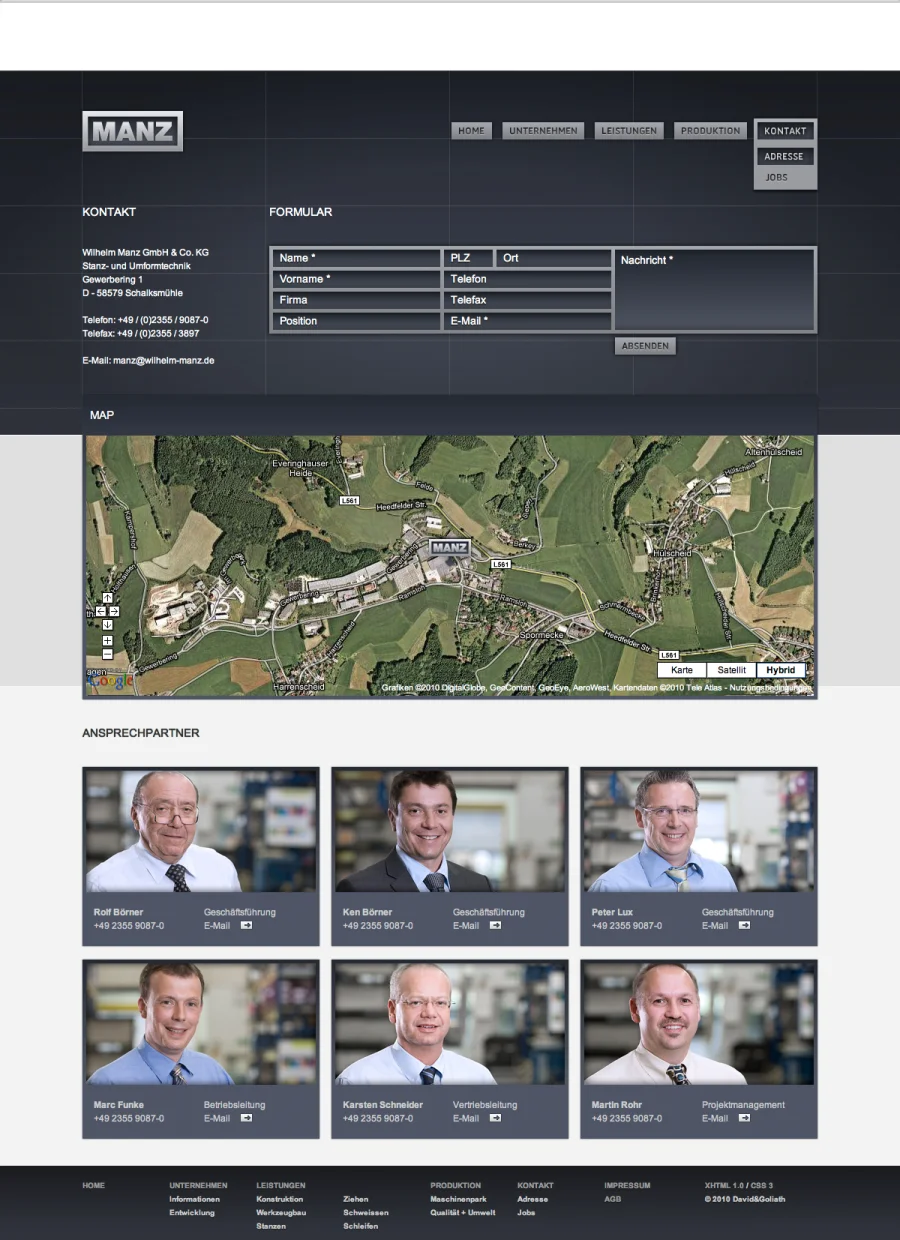This screenshot has height=1240, width=900.
Task: Go to Leistungen in the top navigation
Action: click(629, 131)
